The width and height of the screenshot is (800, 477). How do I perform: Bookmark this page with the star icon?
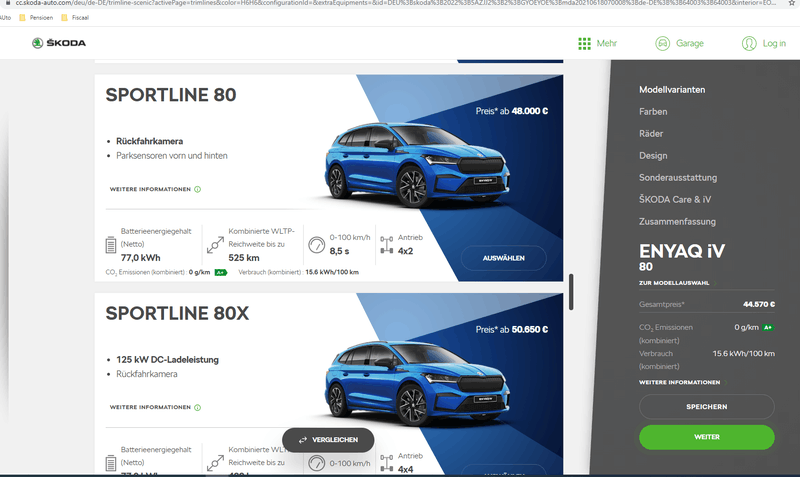tap(792, 3)
